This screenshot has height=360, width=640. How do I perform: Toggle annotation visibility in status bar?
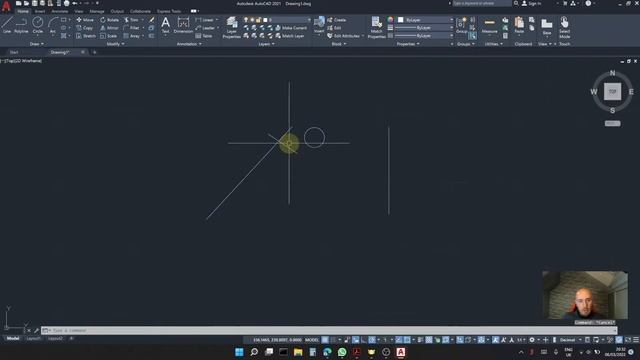pyautogui.click(x=496, y=340)
